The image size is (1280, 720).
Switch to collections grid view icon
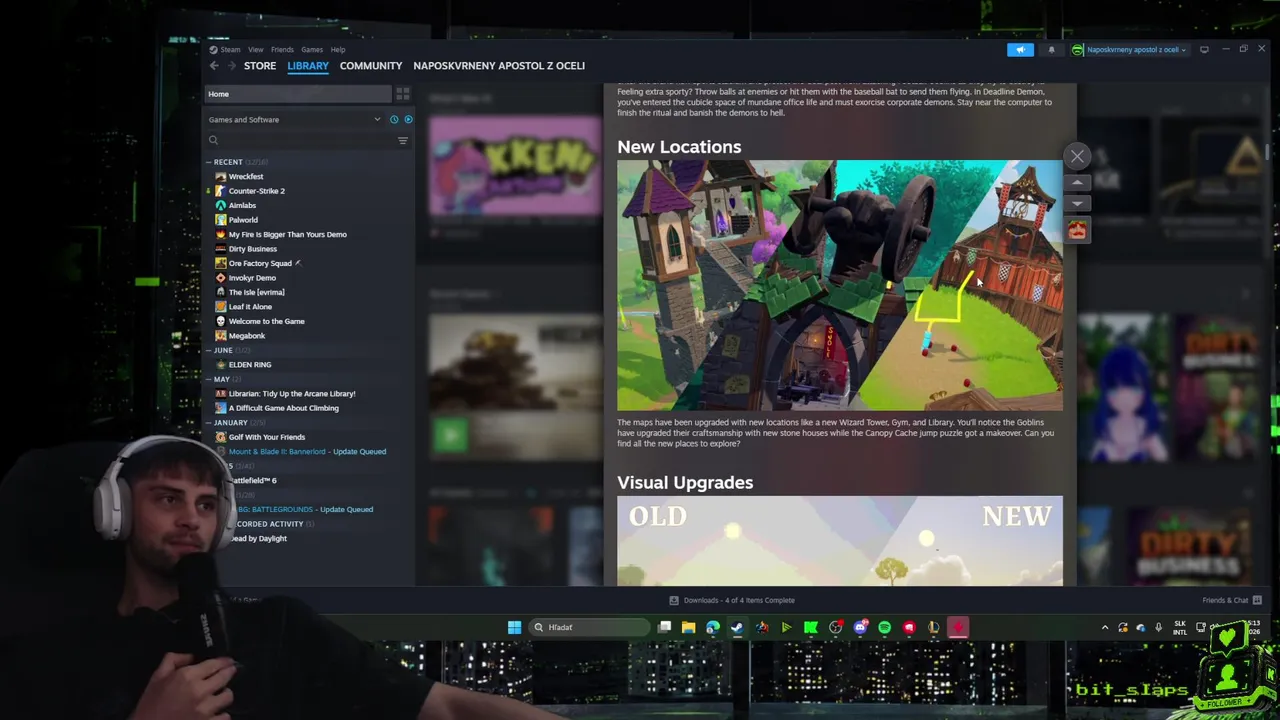(403, 94)
